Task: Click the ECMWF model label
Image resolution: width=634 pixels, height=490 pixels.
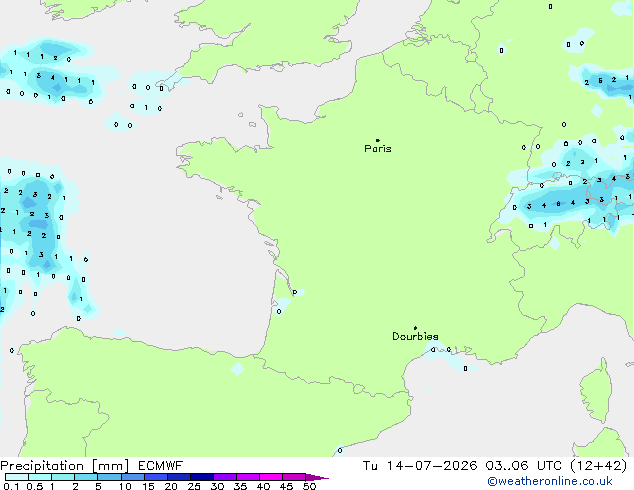Action: click(161, 466)
